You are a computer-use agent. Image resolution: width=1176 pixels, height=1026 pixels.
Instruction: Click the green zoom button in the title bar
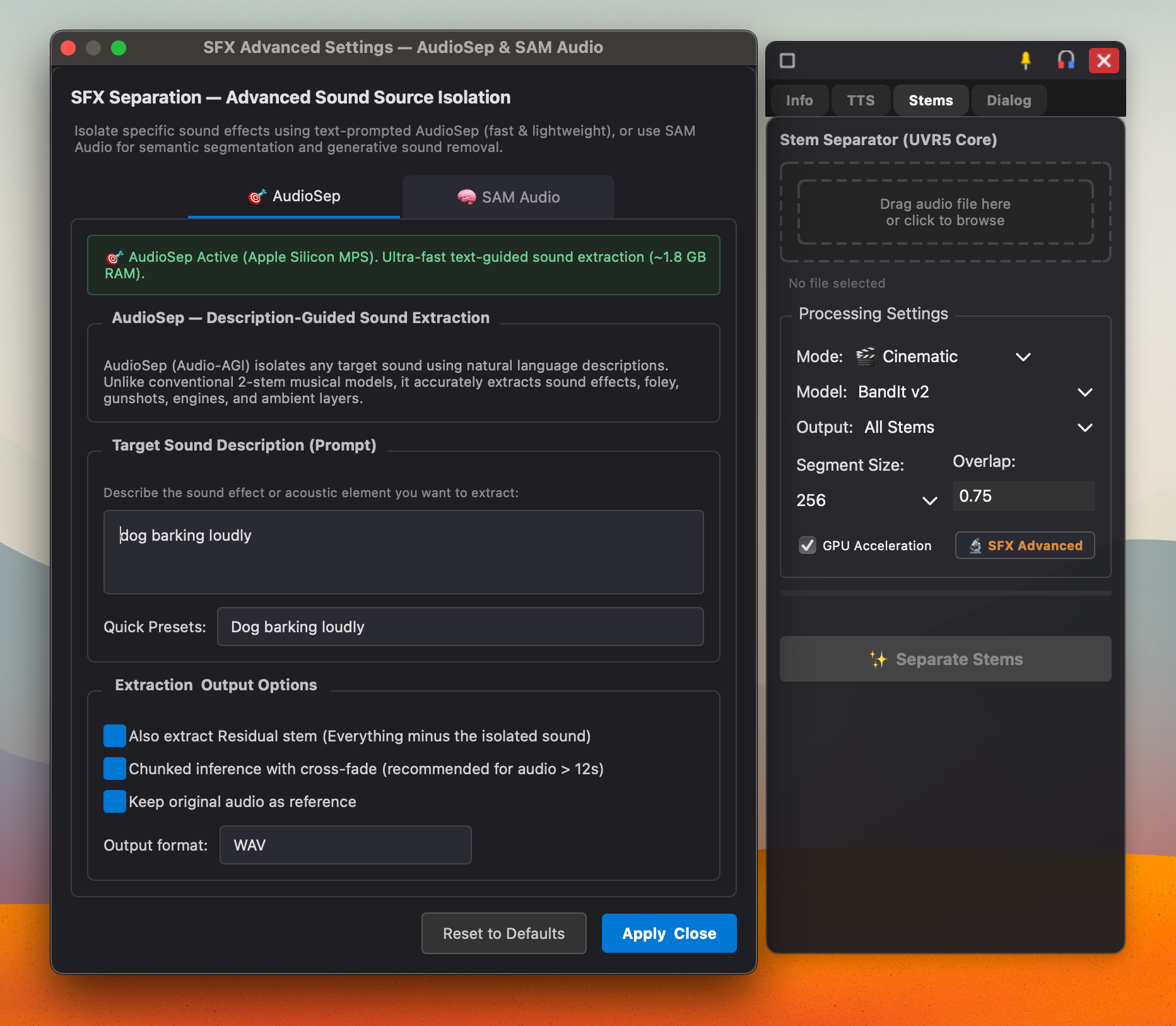[119, 48]
